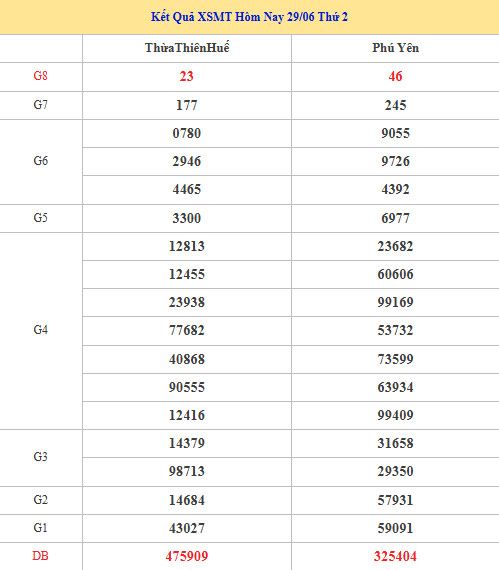Select the Phú Yên column header
499x570 pixels.
[x=395, y=48]
